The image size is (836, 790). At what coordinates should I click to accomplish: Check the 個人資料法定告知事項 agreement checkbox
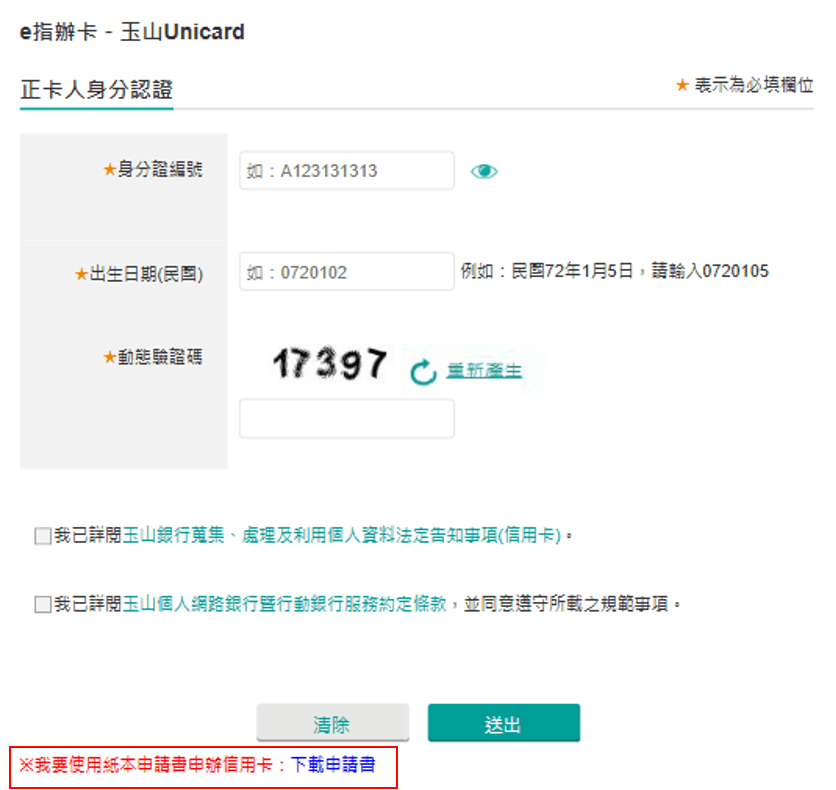click(42, 536)
